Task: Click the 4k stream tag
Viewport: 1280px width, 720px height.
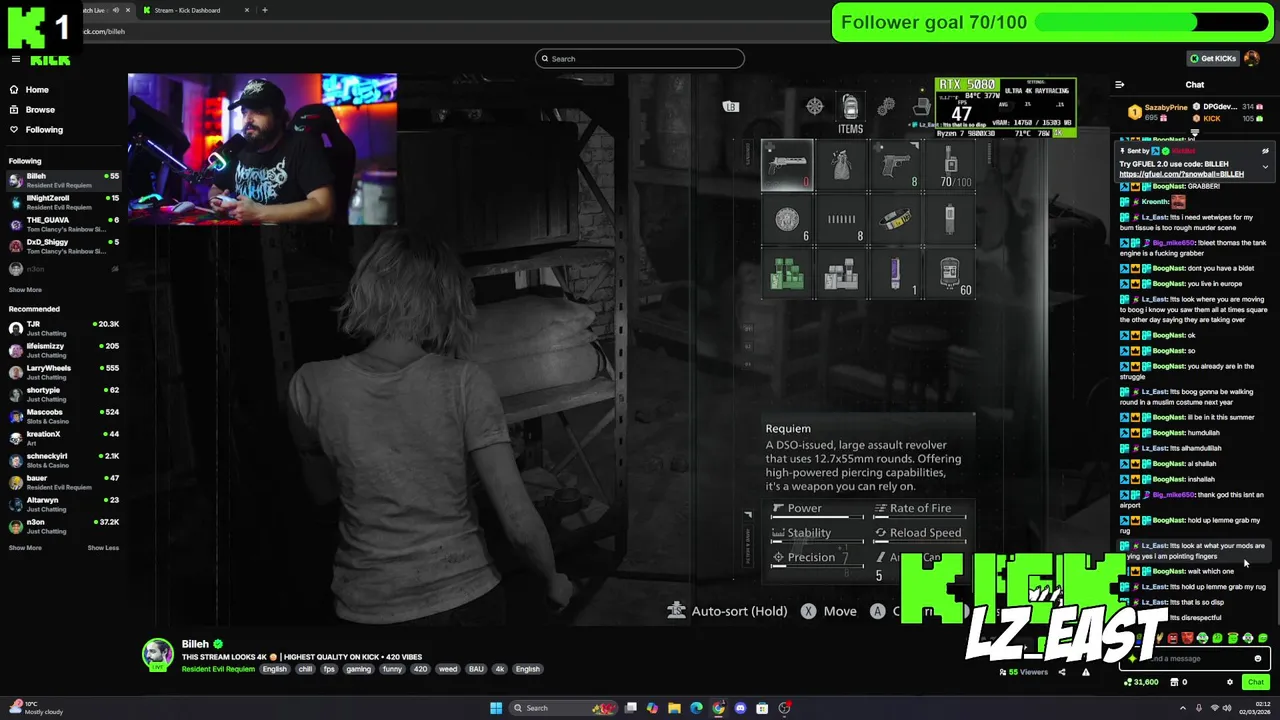Action: (x=499, y=669)
